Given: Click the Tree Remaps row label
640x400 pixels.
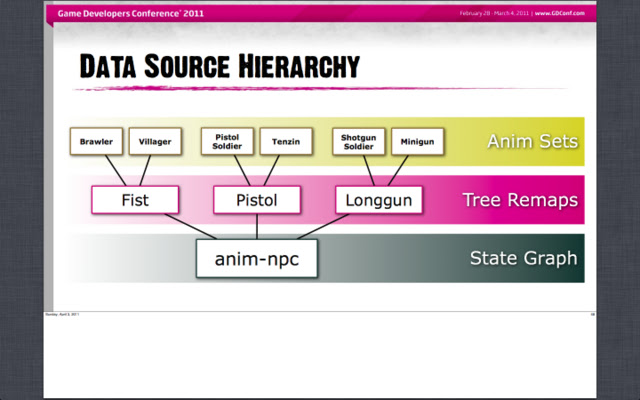Looking at the screenshot, I should tap(520, 200).
